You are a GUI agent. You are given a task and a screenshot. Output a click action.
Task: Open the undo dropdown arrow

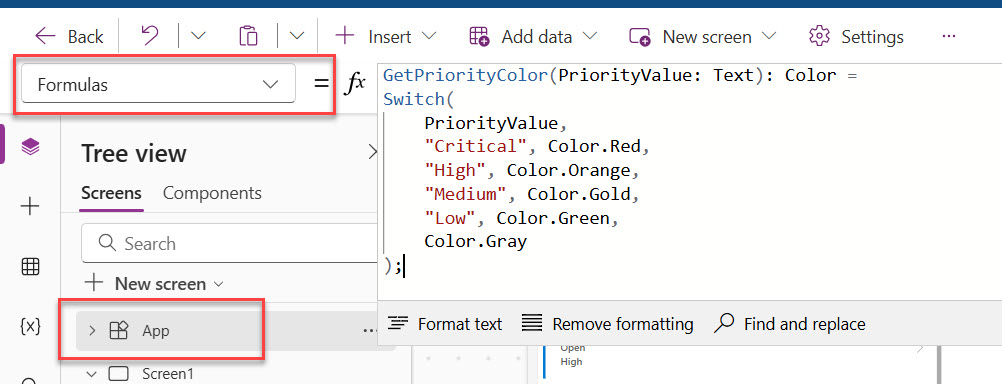(199, 36)
